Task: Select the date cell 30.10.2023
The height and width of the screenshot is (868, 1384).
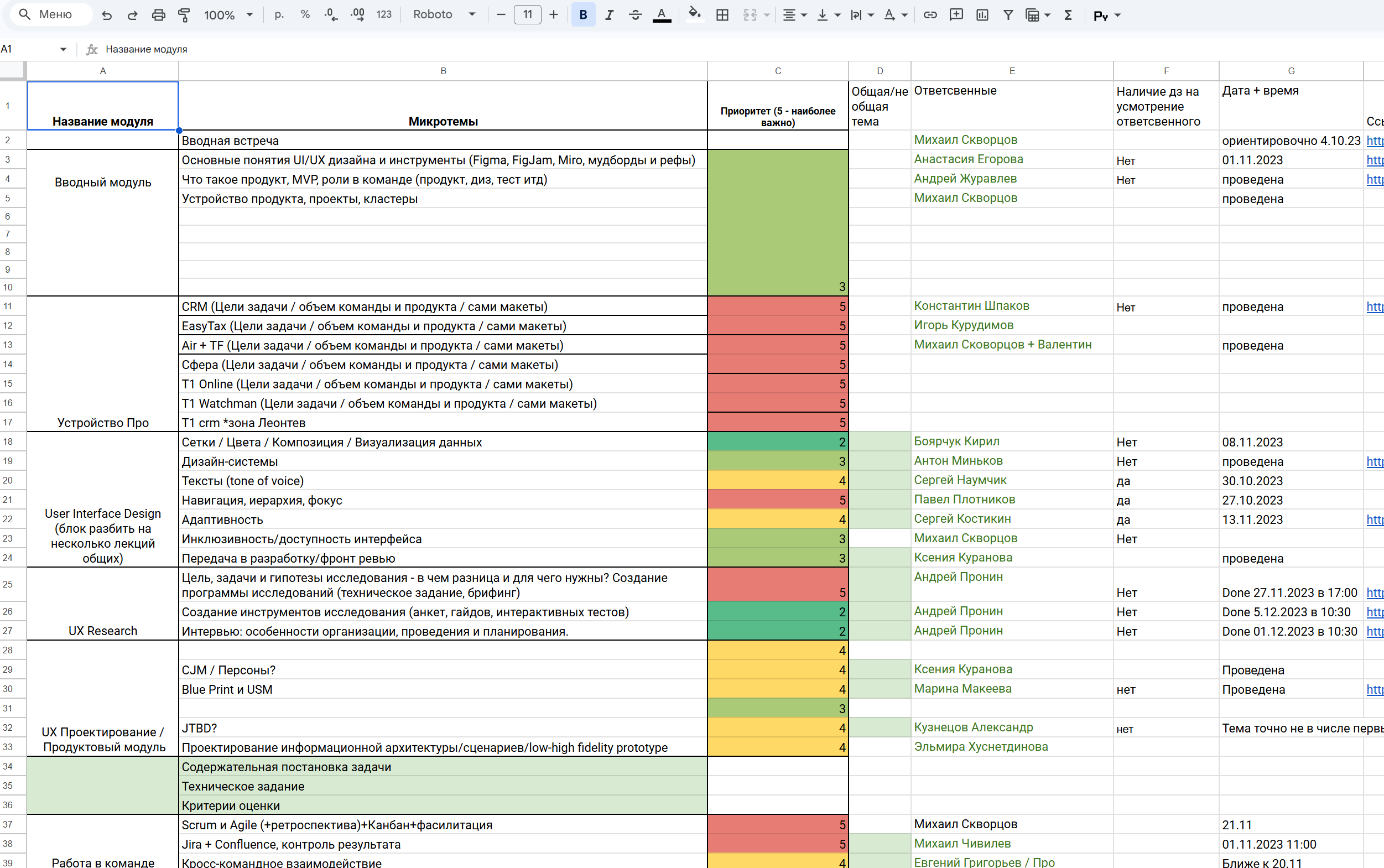Action: 1291,481
